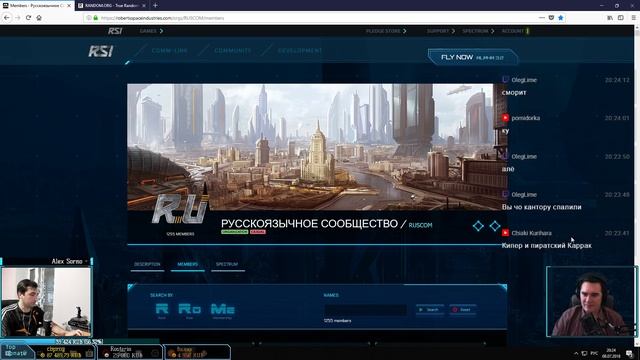Click the network tray icon
Screen dimensions: 640x360
(584, 353)
